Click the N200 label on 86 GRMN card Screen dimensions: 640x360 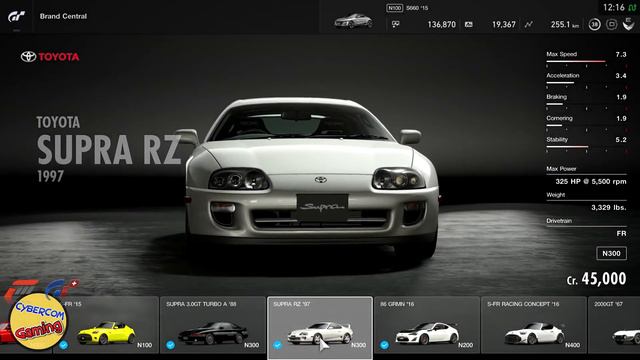[x=465, y=345]
